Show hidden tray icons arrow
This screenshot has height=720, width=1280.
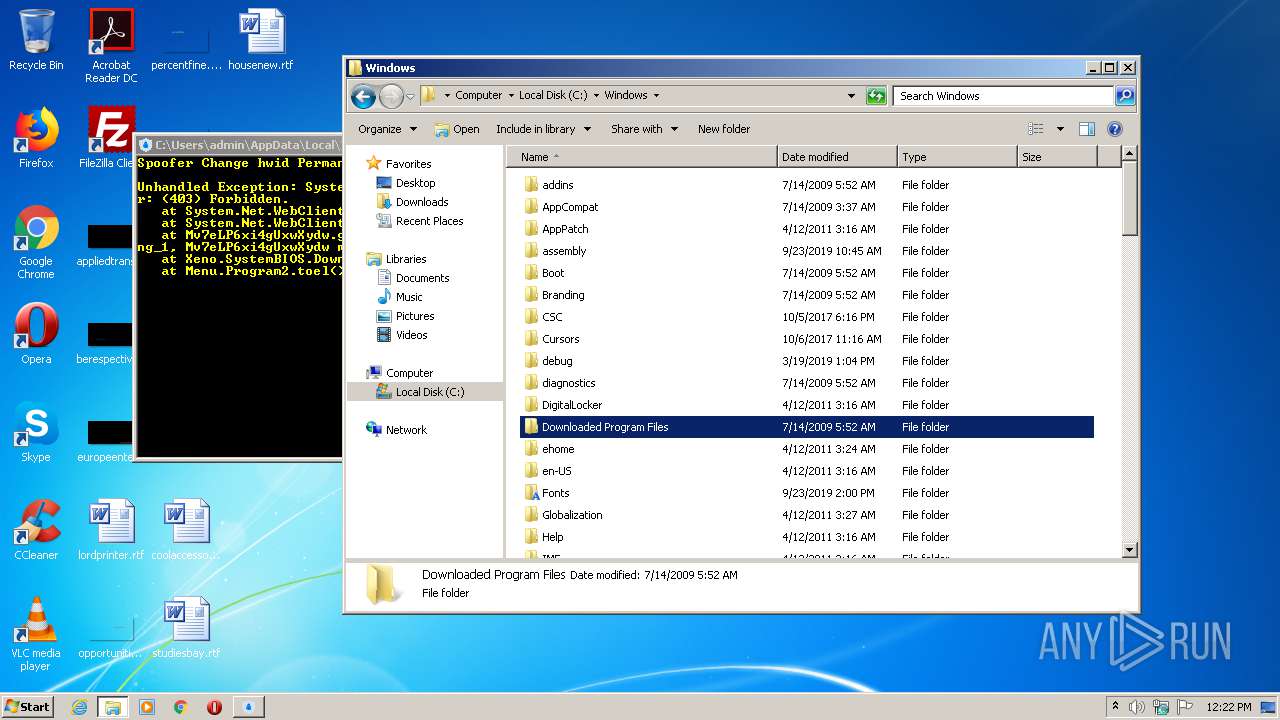1115,707
